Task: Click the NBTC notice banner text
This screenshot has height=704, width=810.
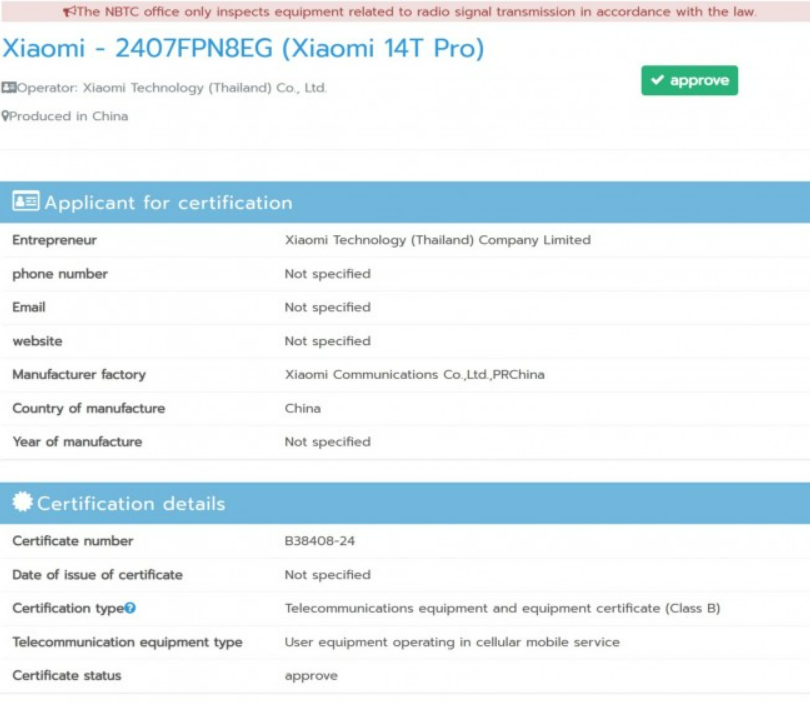Action: (416, 11)
